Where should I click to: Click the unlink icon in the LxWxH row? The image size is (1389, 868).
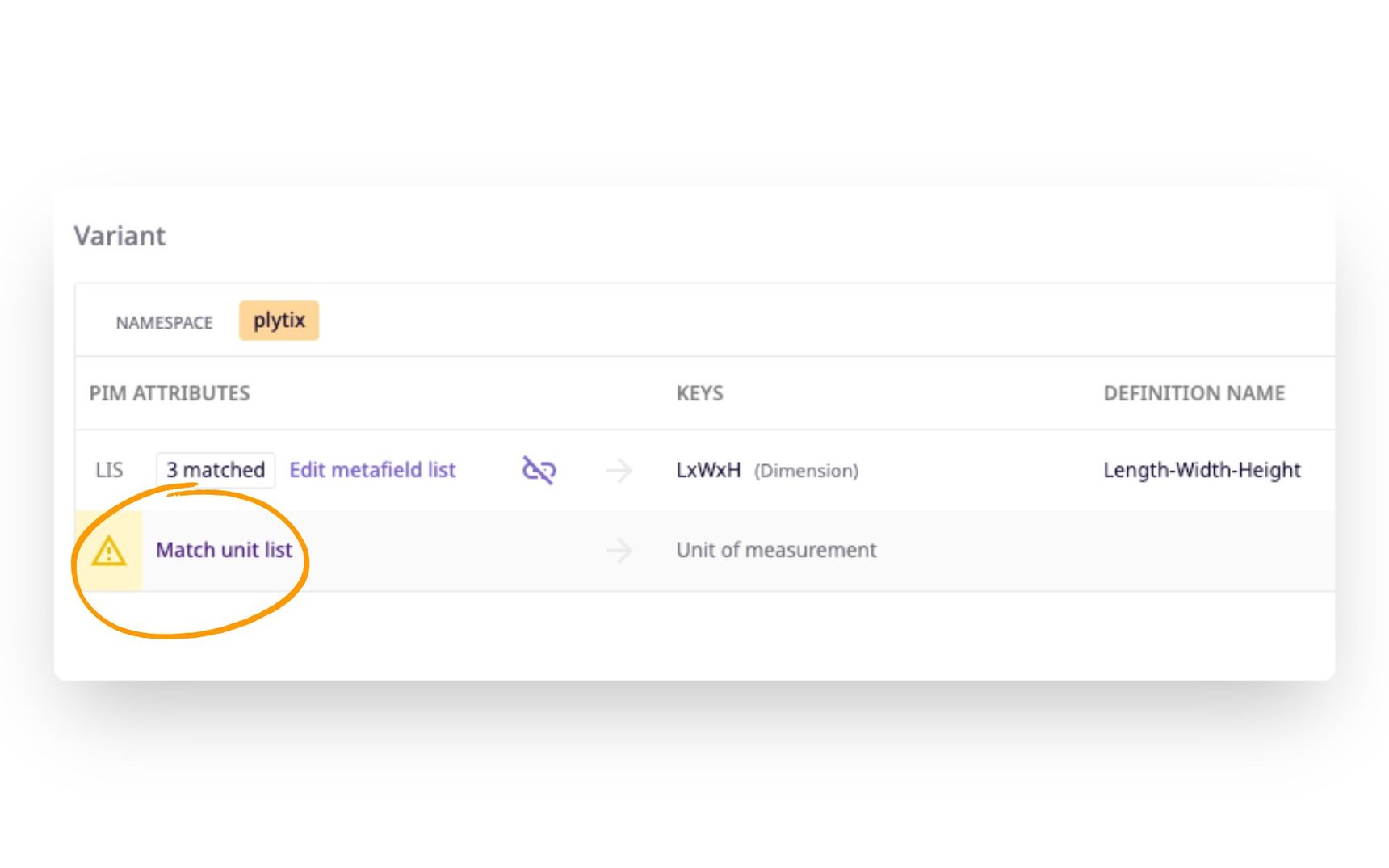[538, 470]
